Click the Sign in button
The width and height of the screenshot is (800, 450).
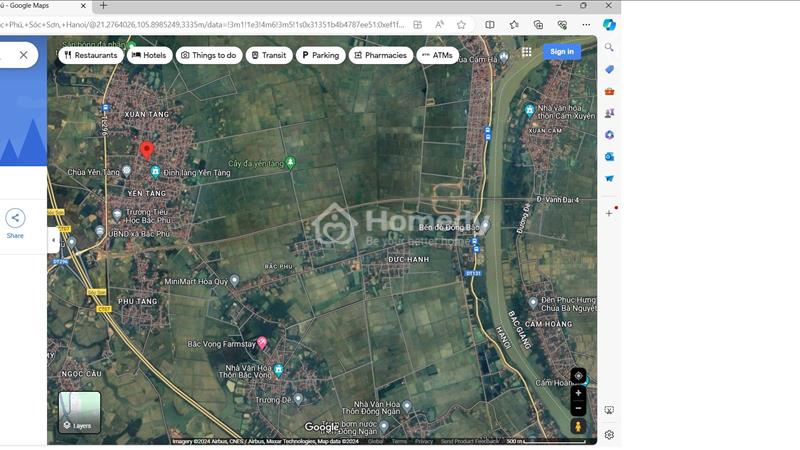coord(562,52)
